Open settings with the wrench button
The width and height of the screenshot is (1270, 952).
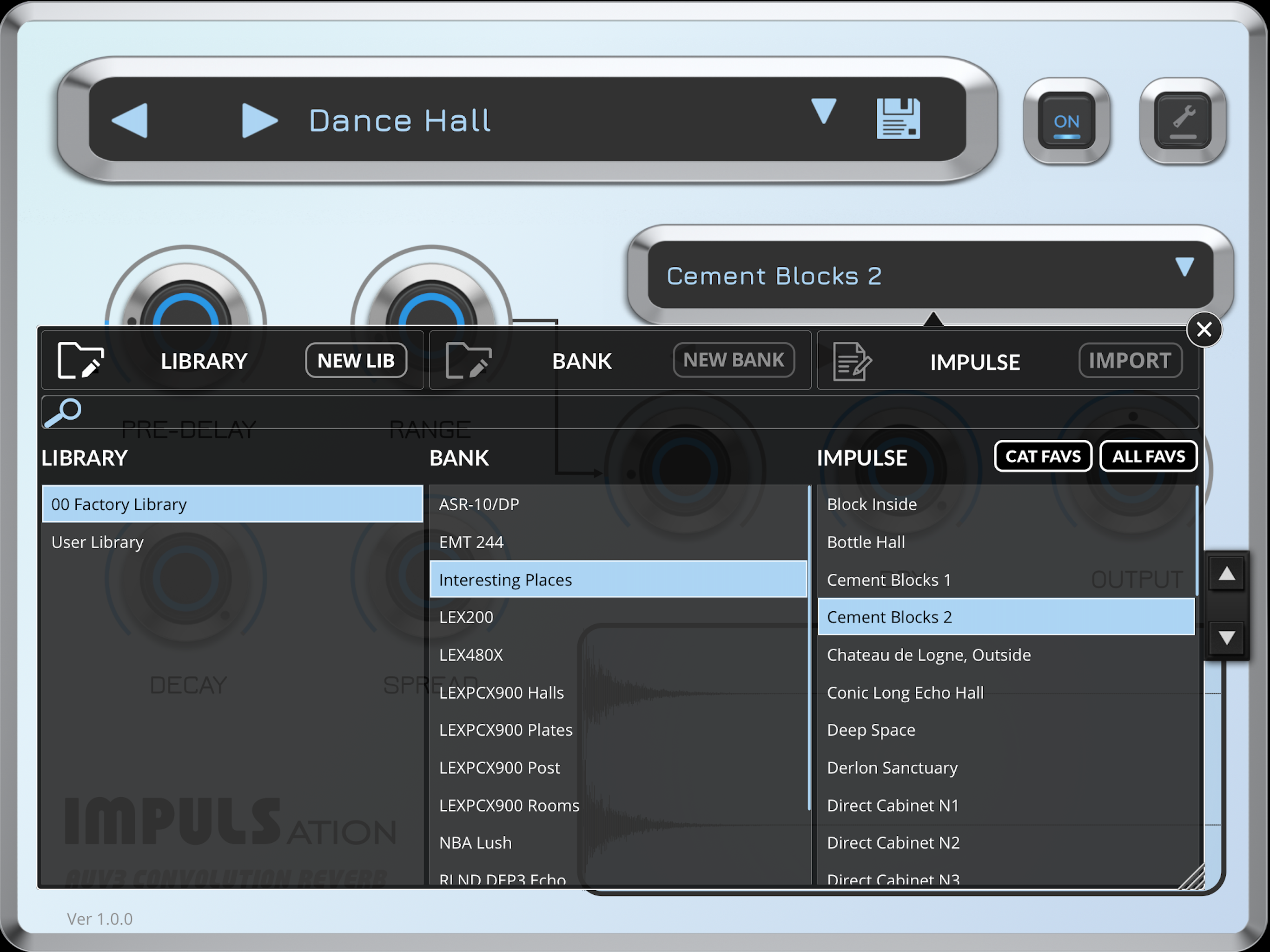[1182, 121]
